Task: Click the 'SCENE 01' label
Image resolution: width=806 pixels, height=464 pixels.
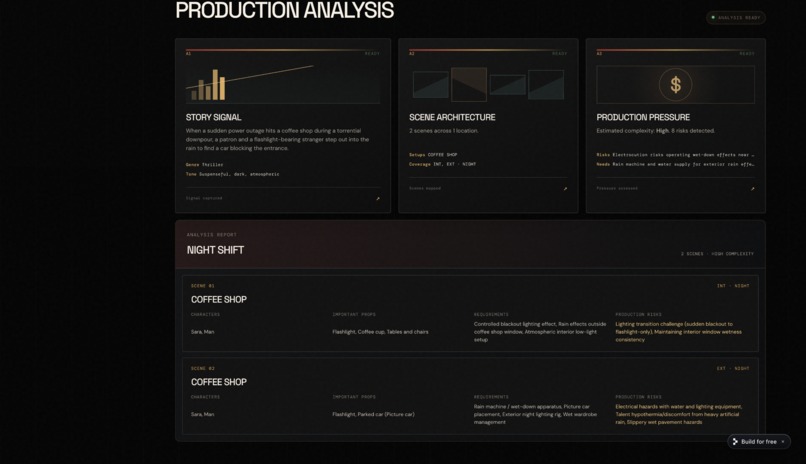Action: (x=203, y=286)
